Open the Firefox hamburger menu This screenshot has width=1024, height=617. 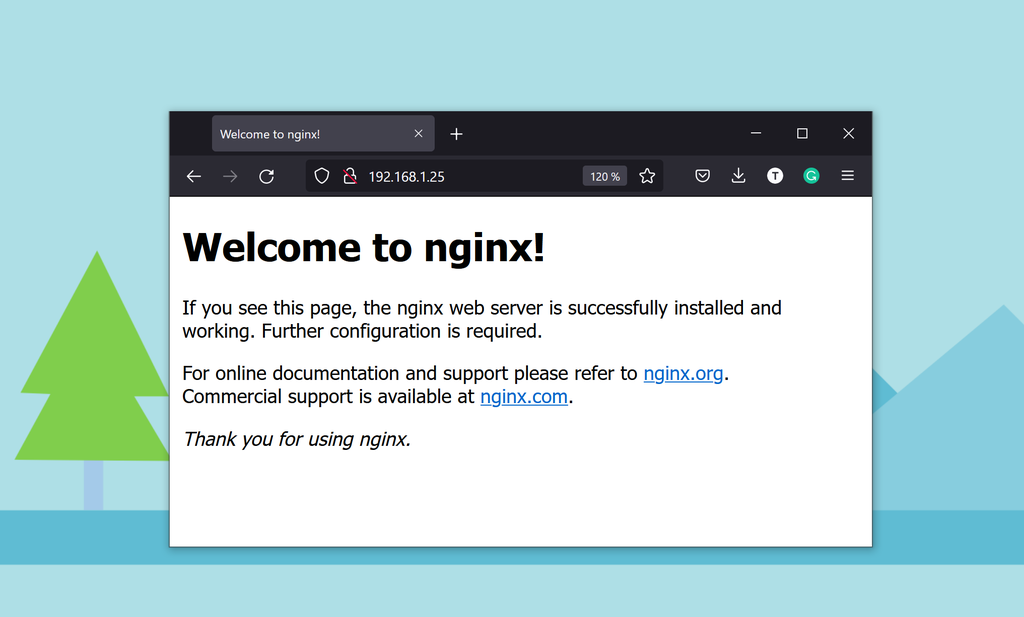coord(848,176)
